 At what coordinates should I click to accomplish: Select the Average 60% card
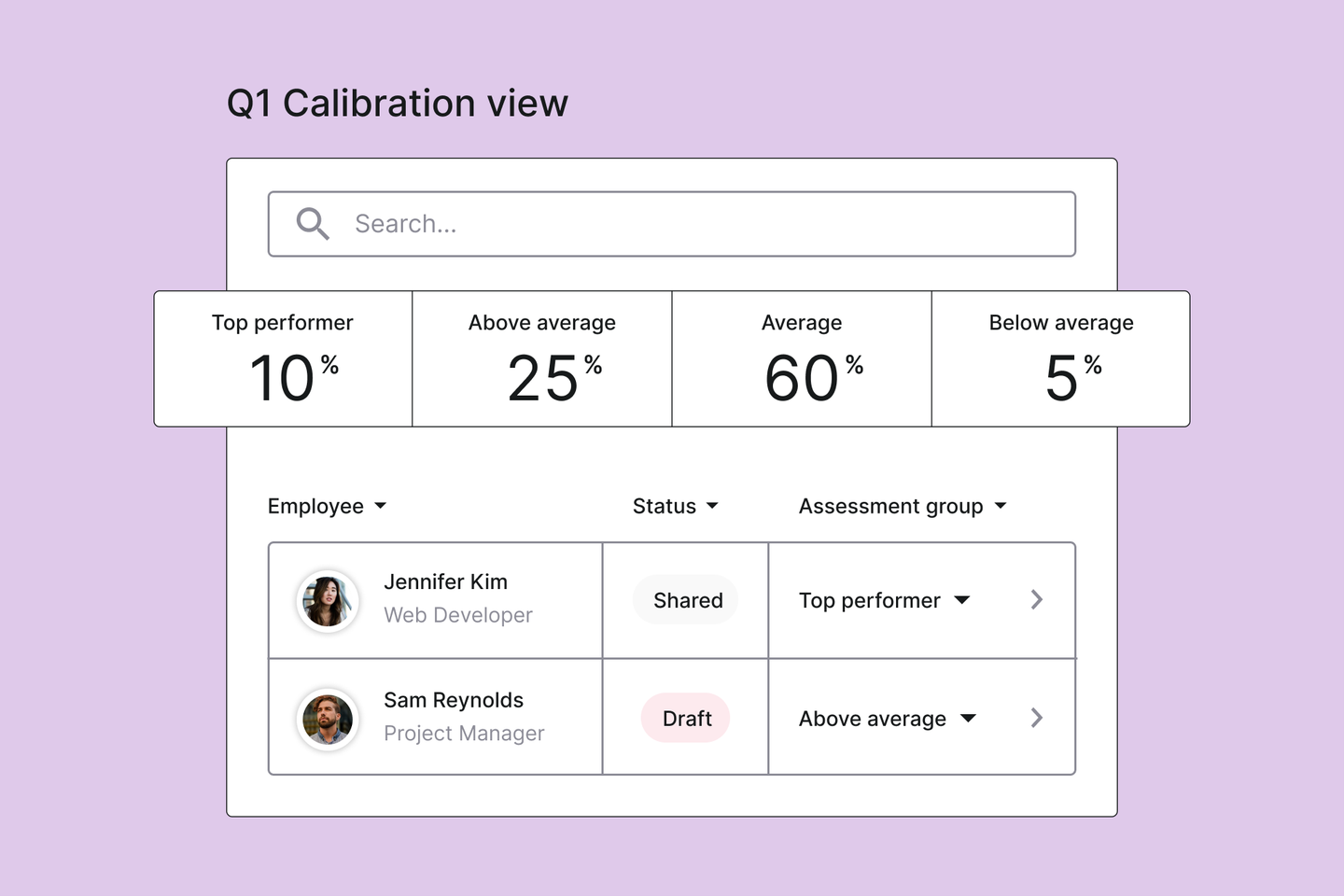802,359
